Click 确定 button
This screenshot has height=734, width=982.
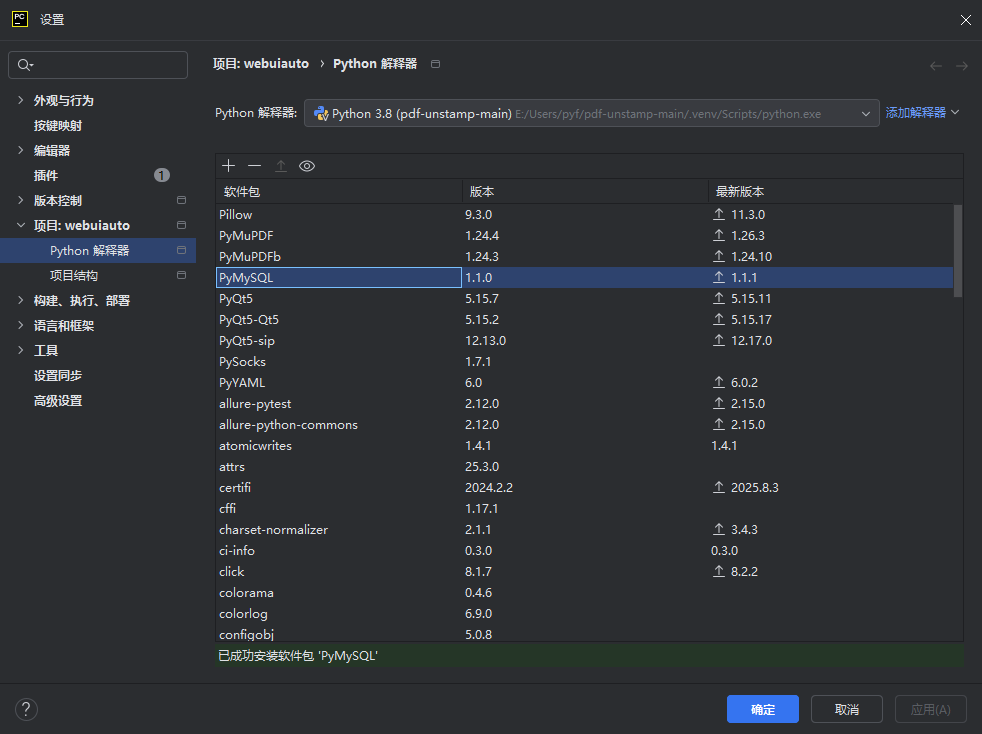[763, 709]
